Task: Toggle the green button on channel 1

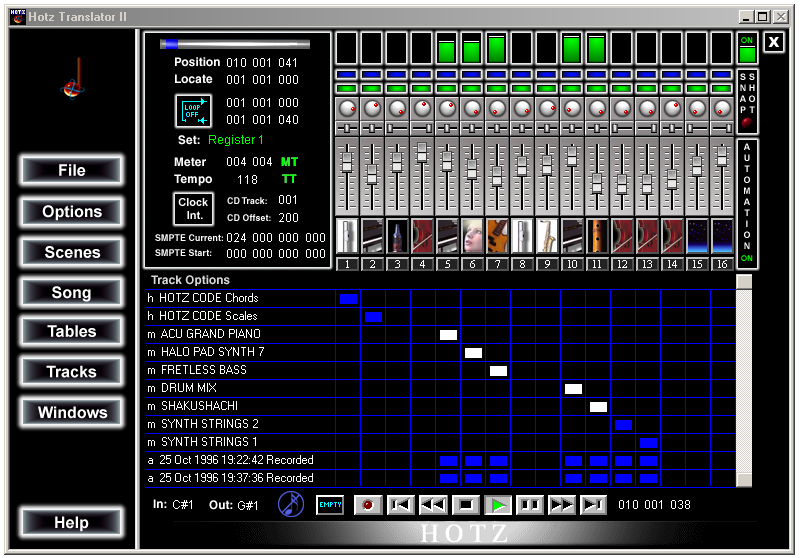Action: pos(347,88)
